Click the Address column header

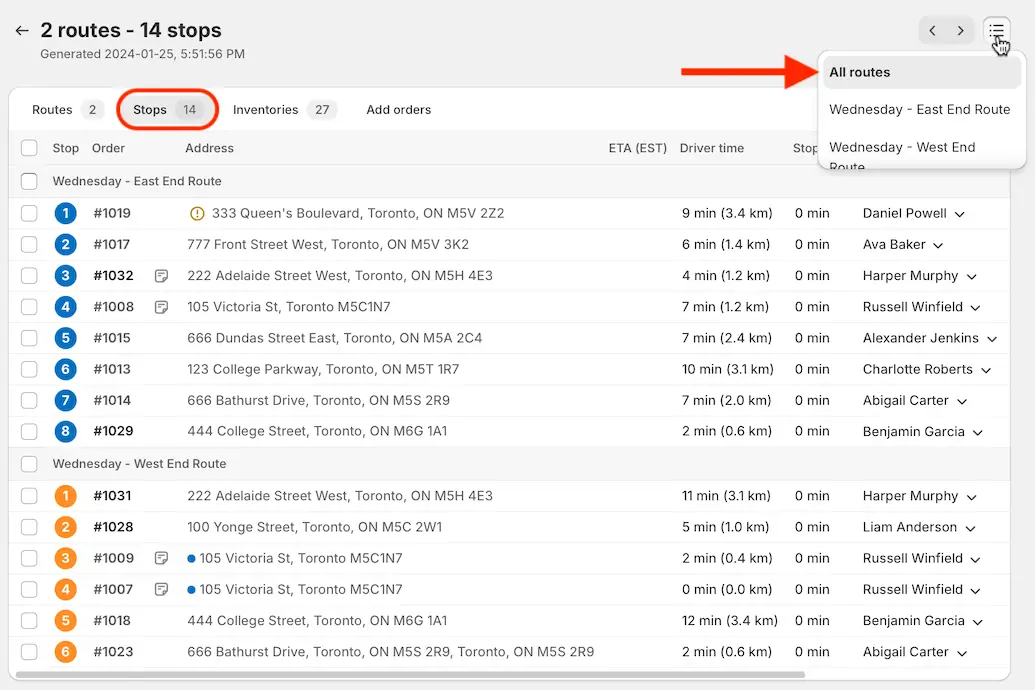click(x=209, y=148)
